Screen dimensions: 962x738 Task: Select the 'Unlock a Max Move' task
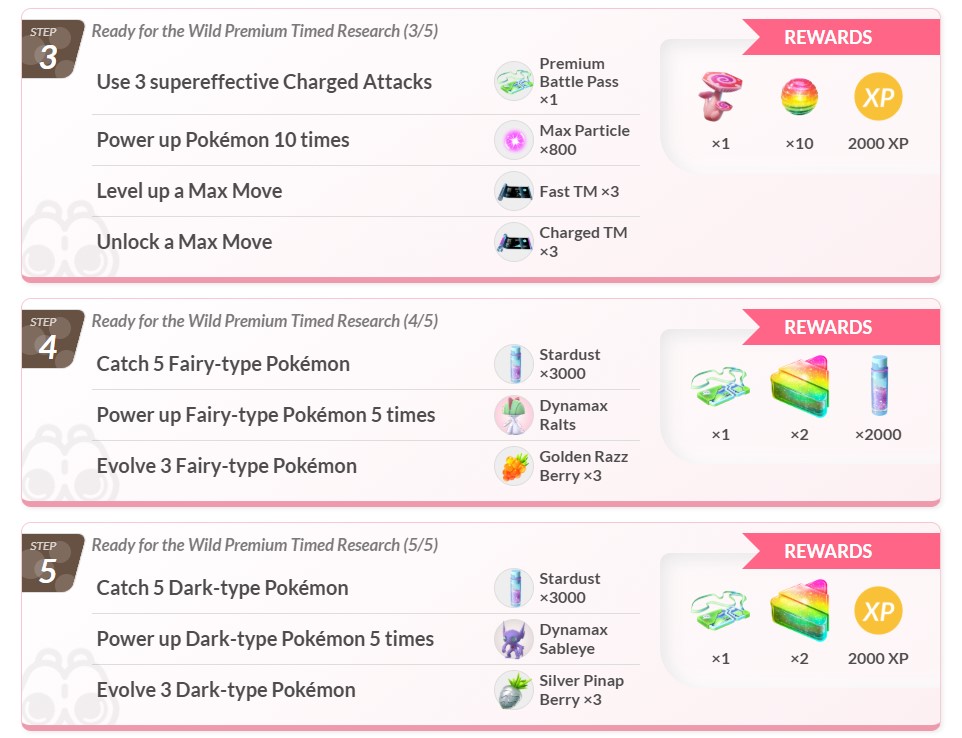(184, 242)
